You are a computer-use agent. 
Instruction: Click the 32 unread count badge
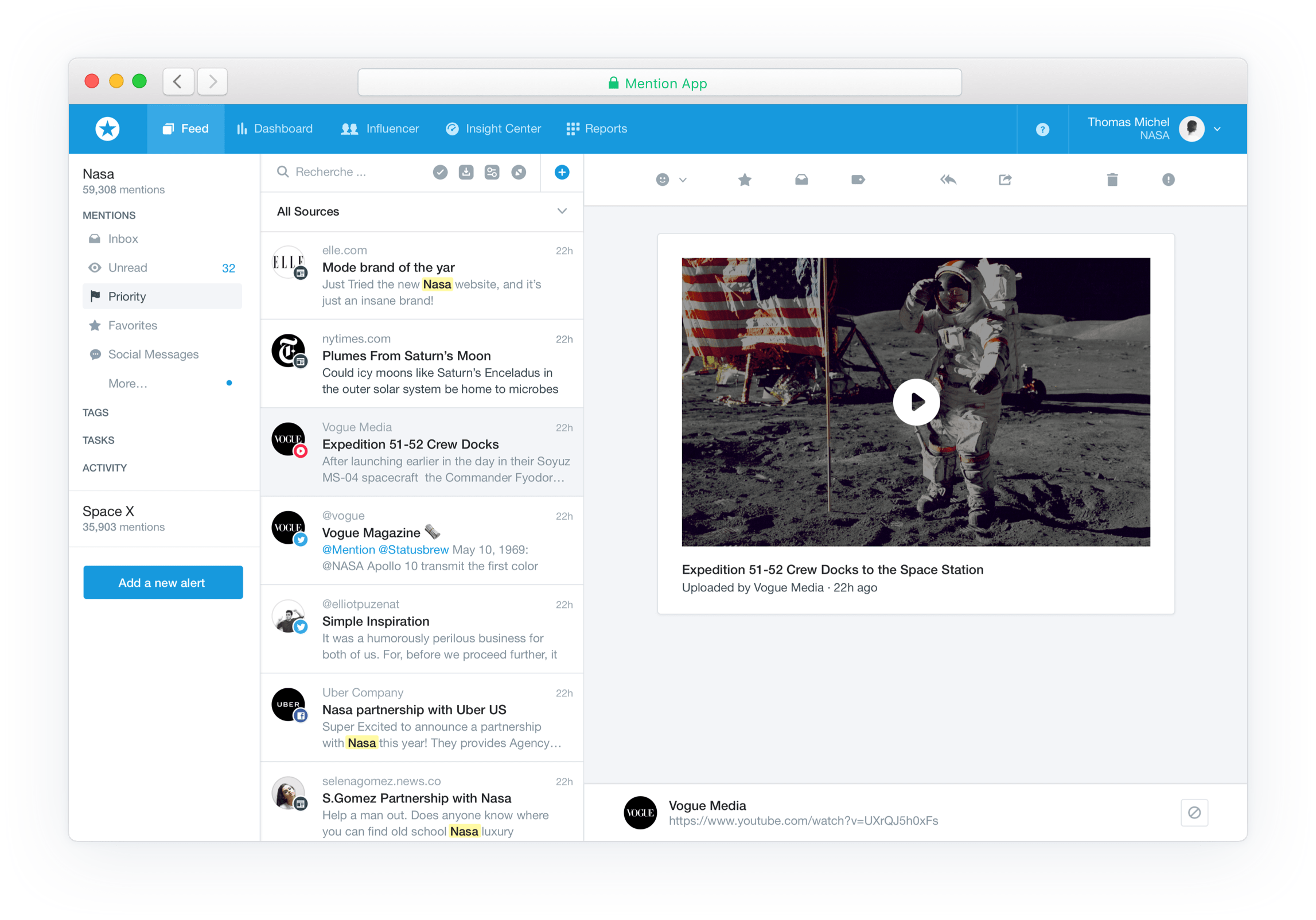(x=228, y=268)
